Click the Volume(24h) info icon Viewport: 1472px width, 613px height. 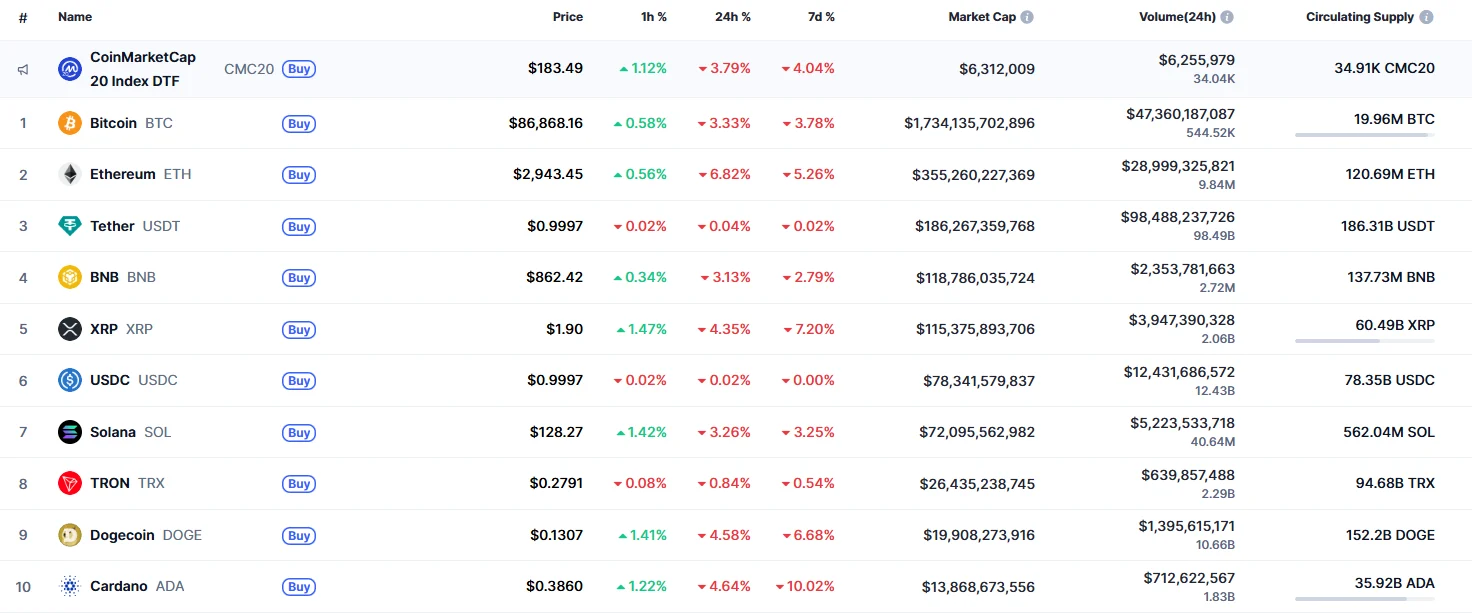[x=1226, y=17]
